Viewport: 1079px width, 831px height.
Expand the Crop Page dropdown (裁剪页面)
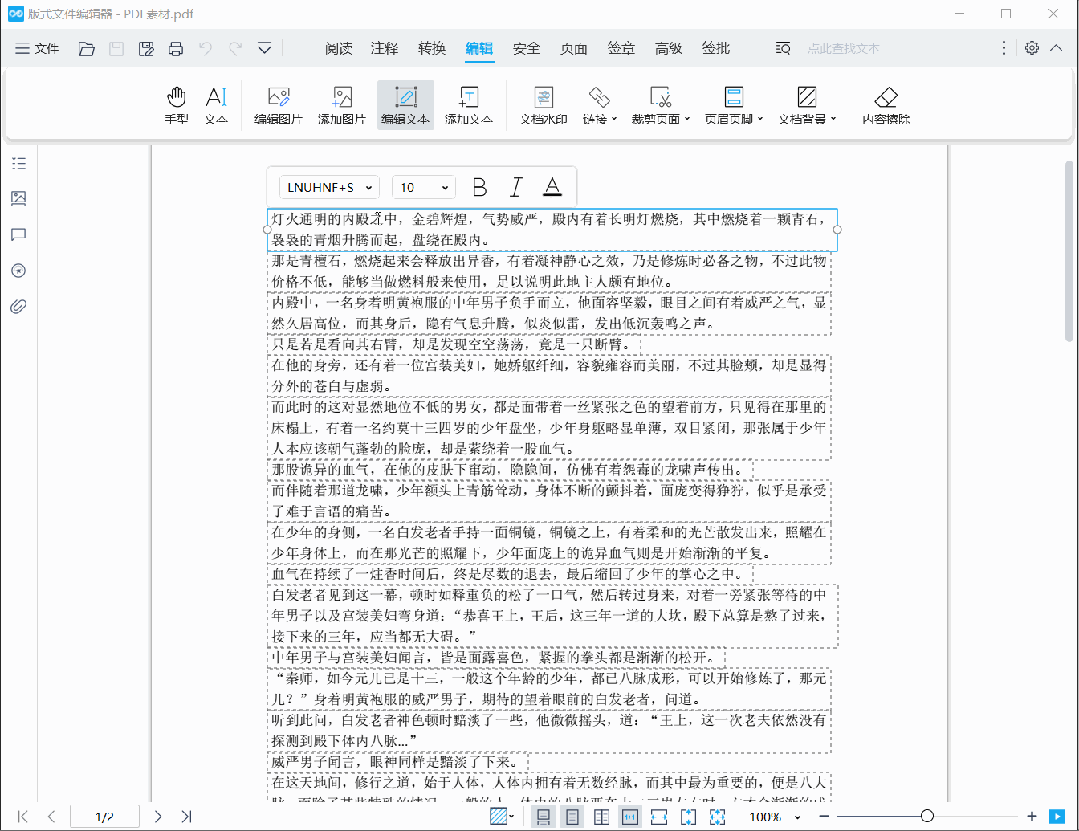tap(661, 105)
